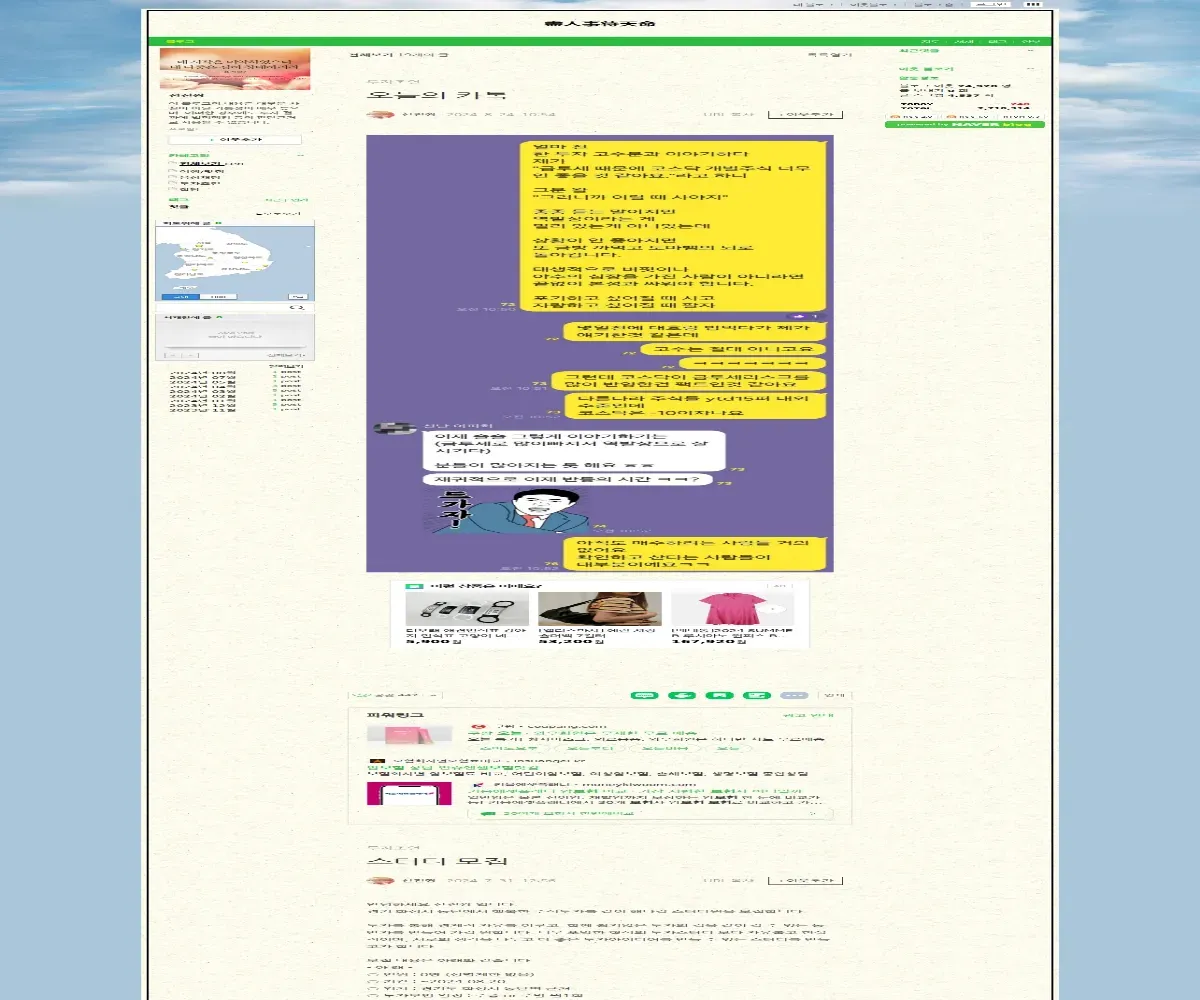Open the first menu in green bar right
The height and width of the screenshot is (1000, 1200).
[x=930, y=42]
